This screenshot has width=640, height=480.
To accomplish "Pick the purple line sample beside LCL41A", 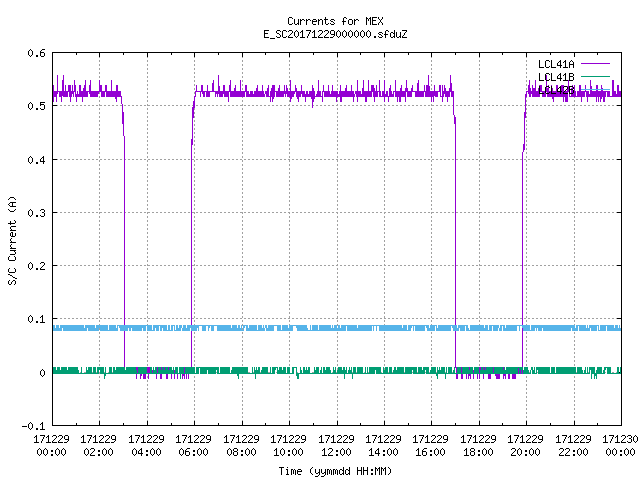I will (x=595, y=64).
